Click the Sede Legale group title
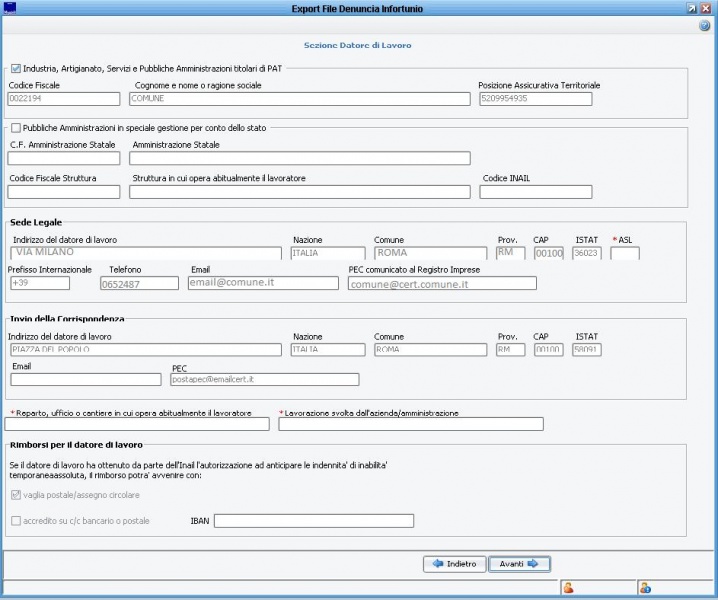The width and height of the screenshot is (718, 600). click(36, 223)
